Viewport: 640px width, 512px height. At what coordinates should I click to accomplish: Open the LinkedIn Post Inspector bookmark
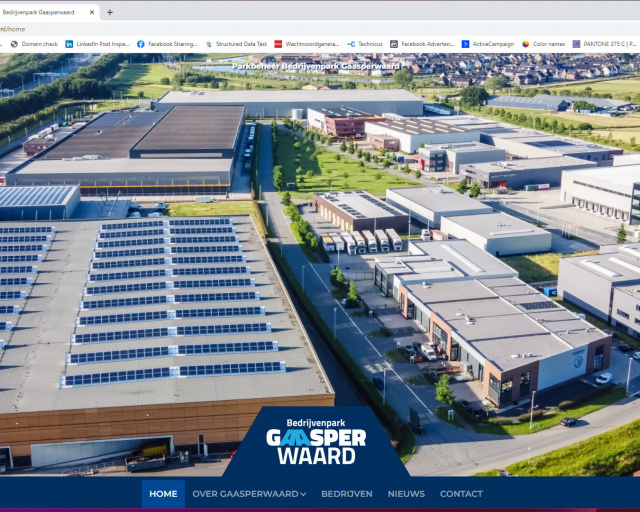tap(97, 44)
